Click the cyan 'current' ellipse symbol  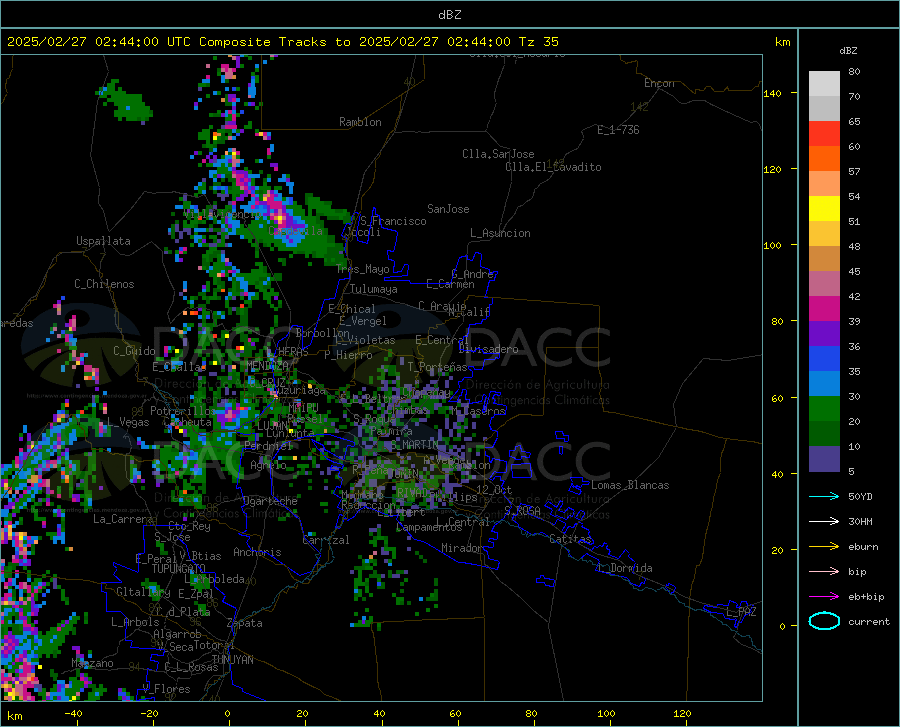[x=824, y=621]
